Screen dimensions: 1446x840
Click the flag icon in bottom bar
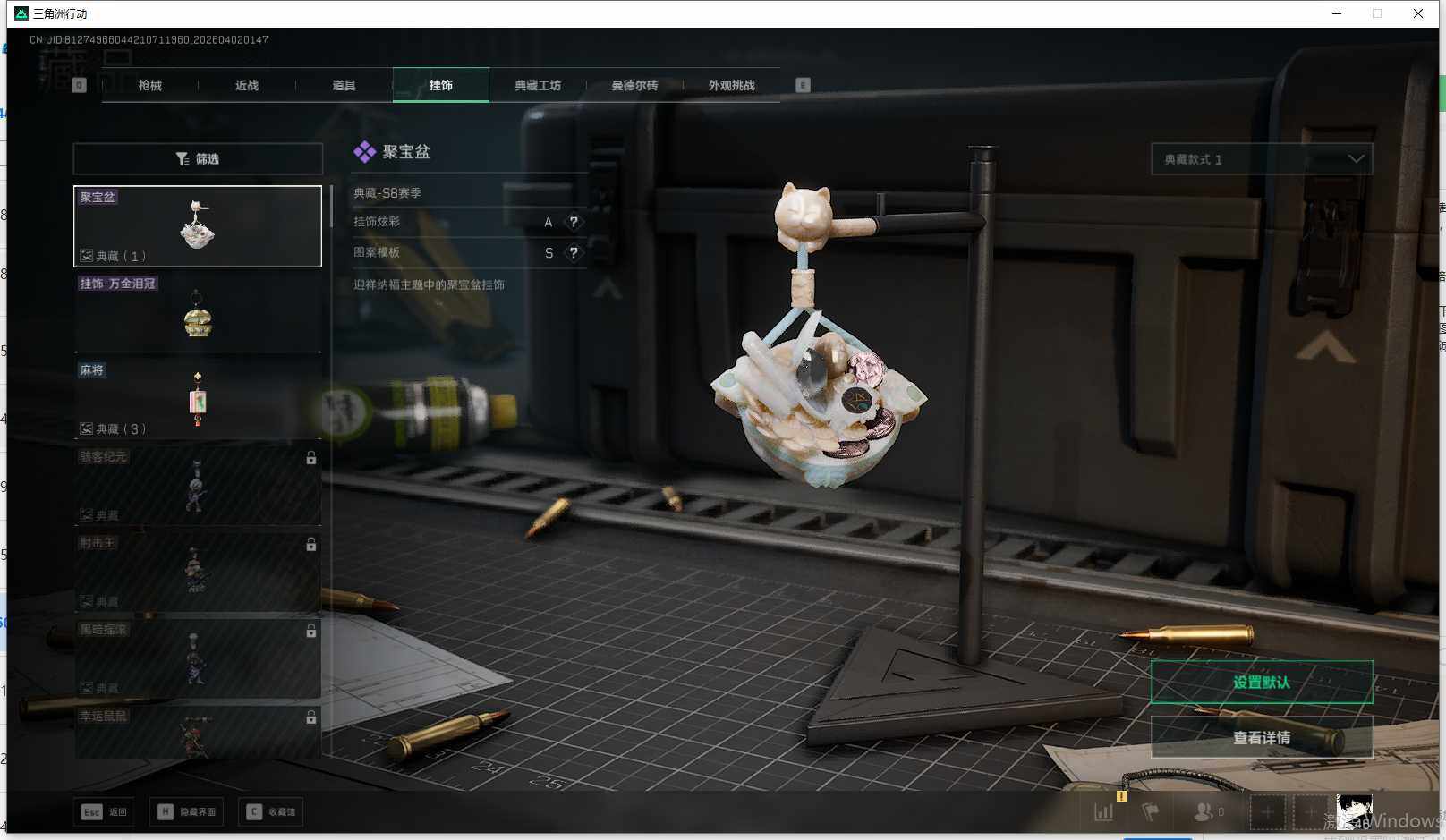click(1151, 812)
